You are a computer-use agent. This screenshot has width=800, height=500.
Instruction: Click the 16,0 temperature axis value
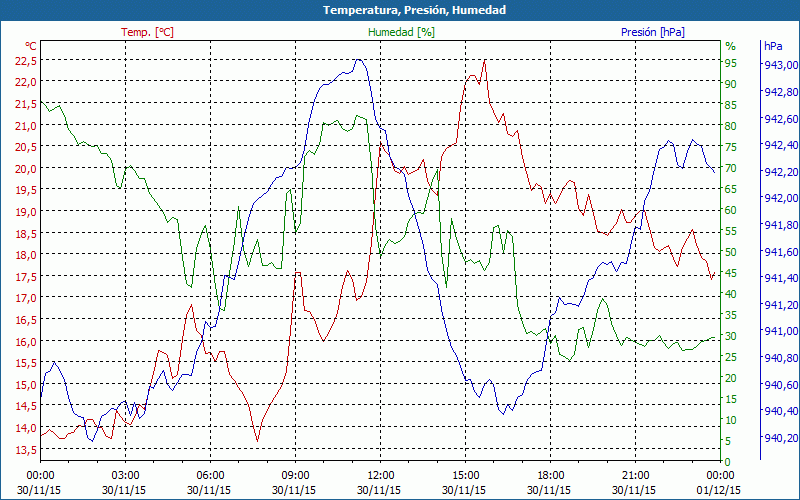tap(26, 341)
